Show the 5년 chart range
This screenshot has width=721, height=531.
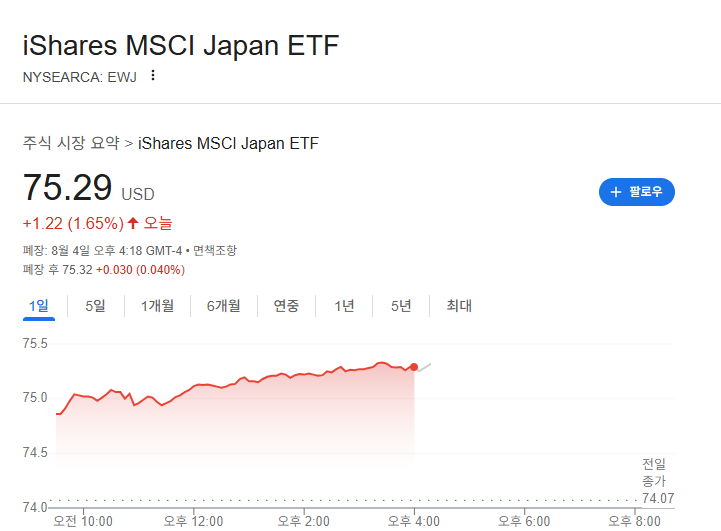pyautogui.click(x=401, y=306)
